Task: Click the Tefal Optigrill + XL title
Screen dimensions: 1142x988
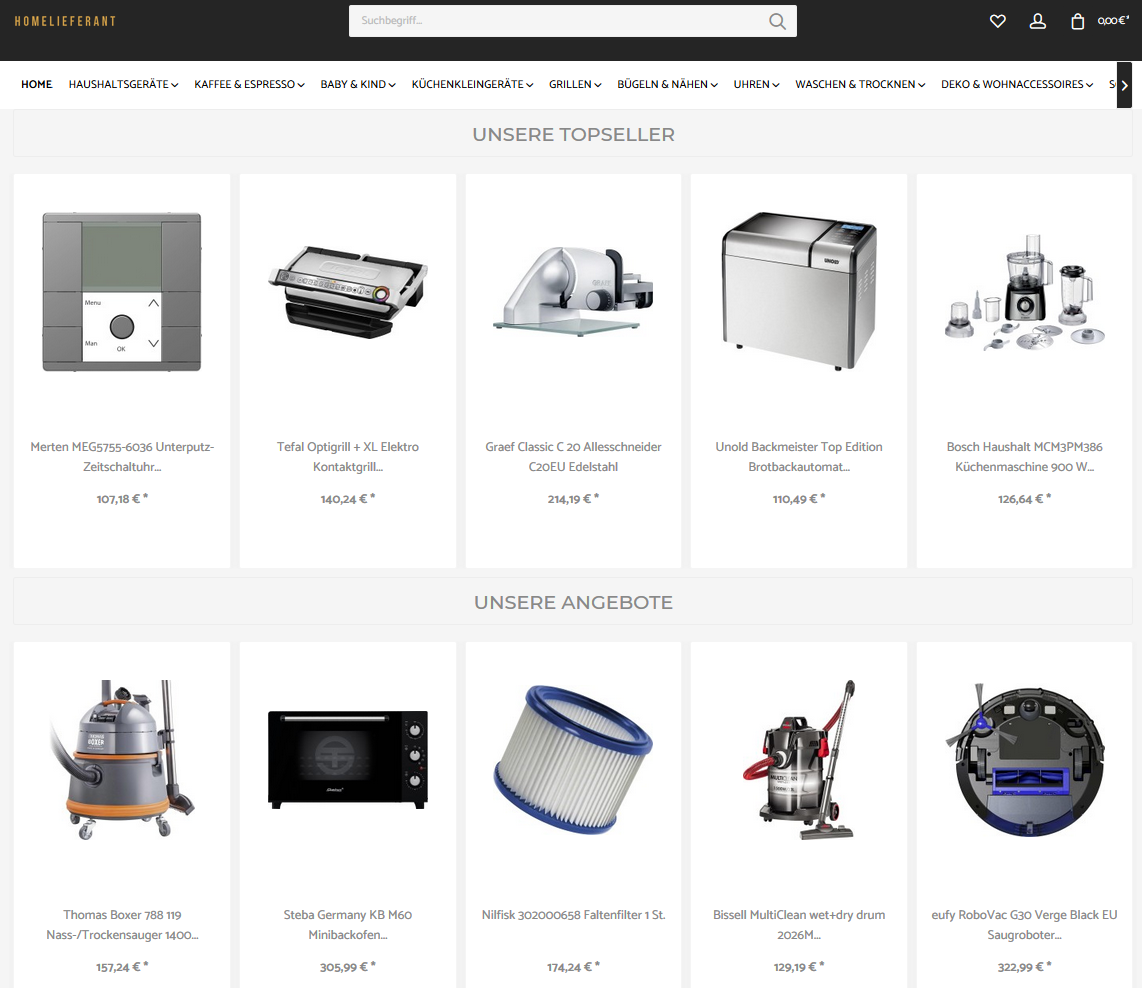Action: click(348, 457)
